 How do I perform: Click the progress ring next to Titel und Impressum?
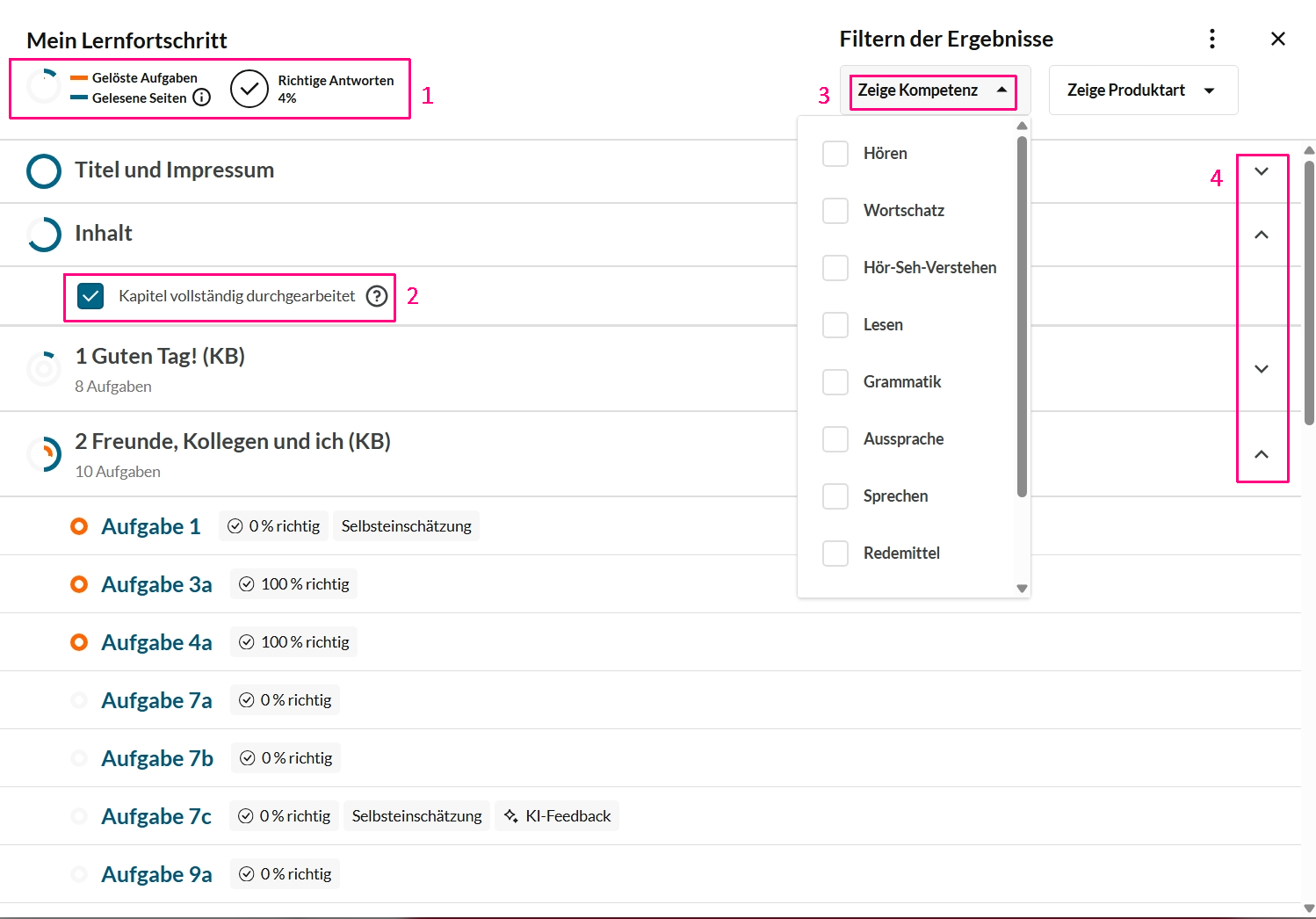pyautogui.click(x=44, y=171)
